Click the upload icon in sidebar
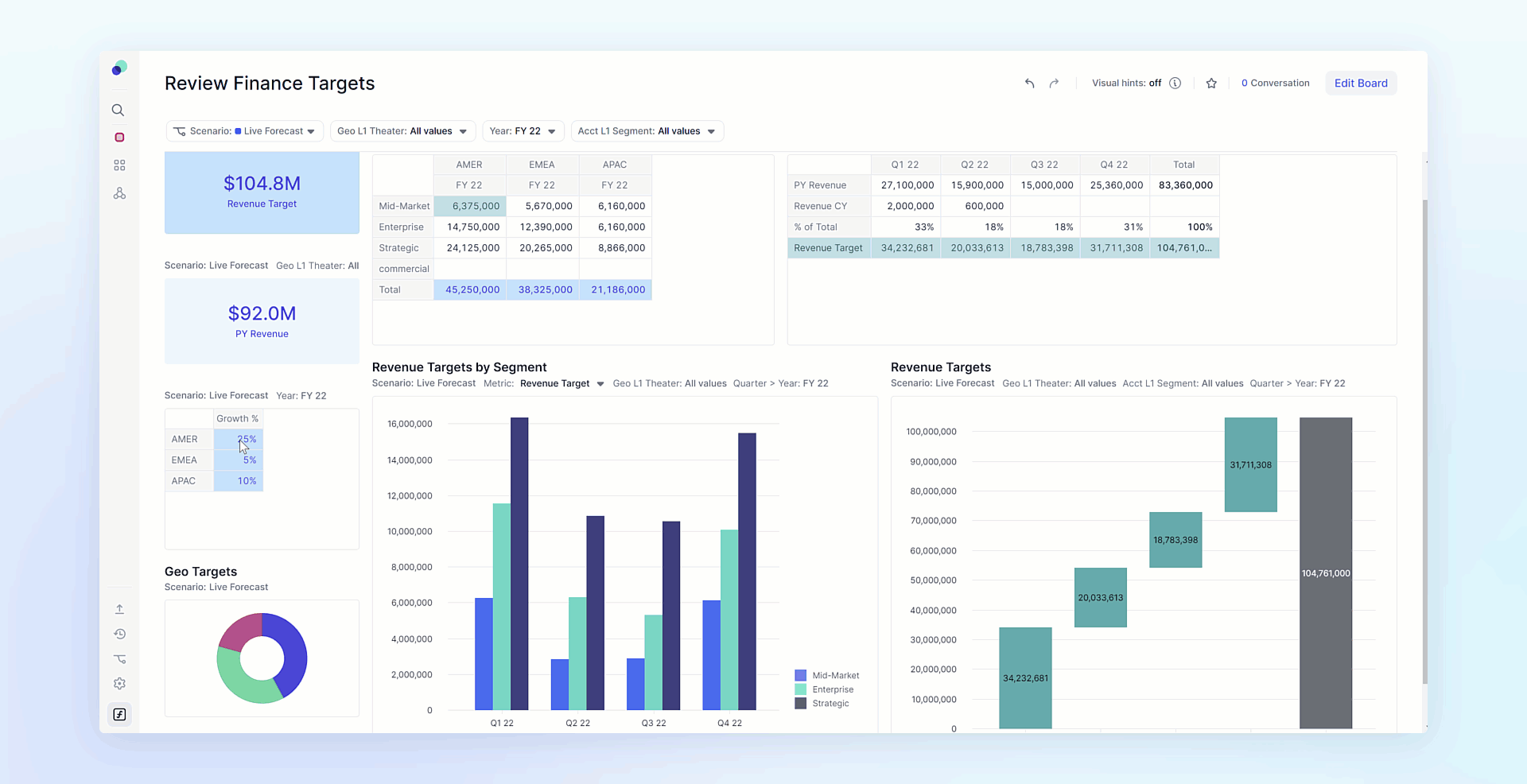Screen dimensions: 1527x784 (119, 609)
